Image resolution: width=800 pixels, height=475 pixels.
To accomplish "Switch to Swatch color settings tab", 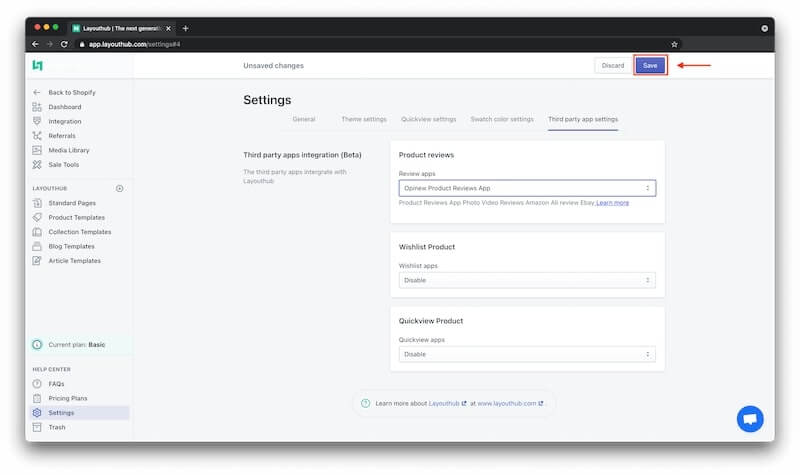I will 502,119.
